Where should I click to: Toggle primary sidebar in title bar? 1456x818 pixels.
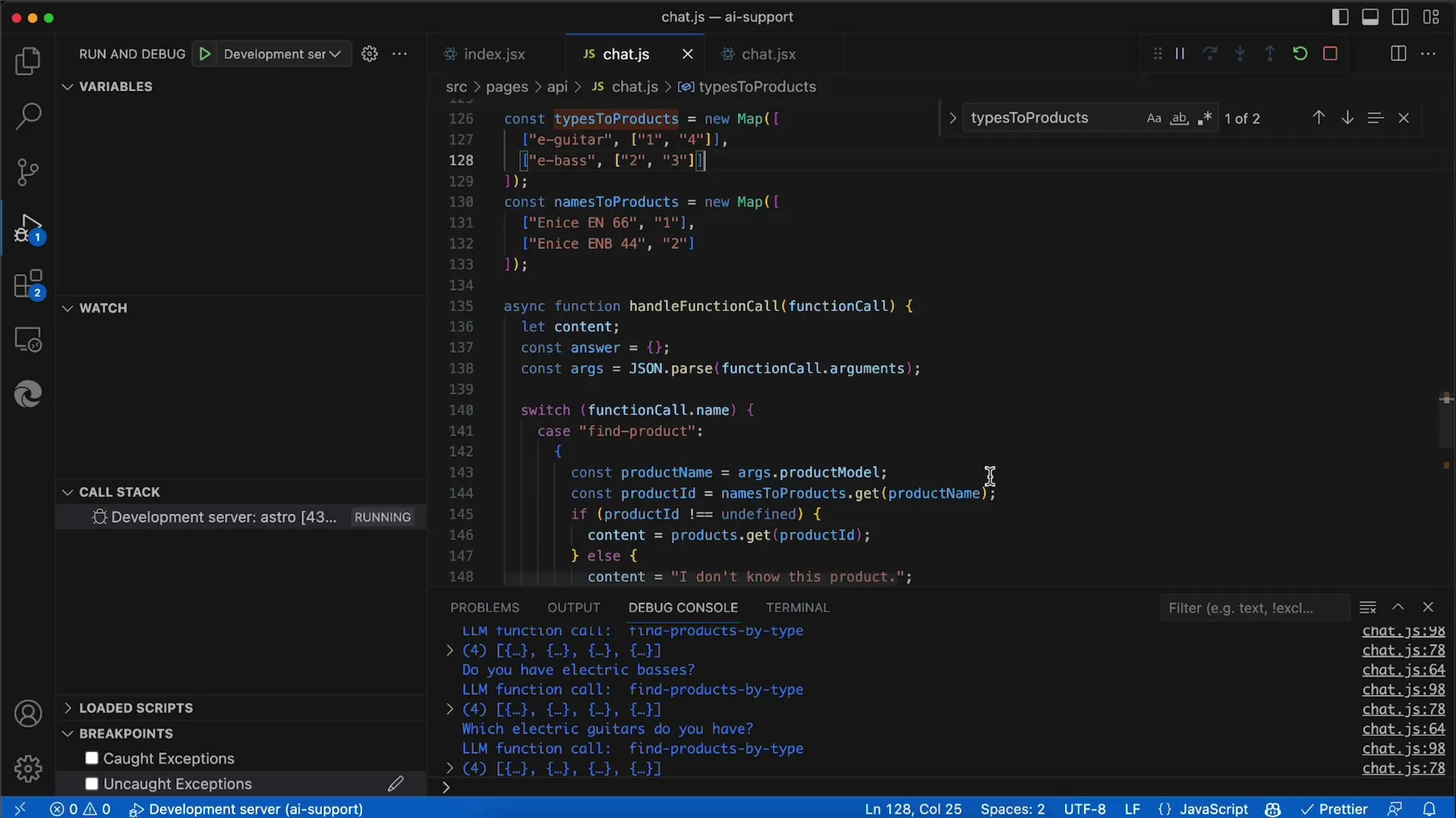coord(1341,17)
